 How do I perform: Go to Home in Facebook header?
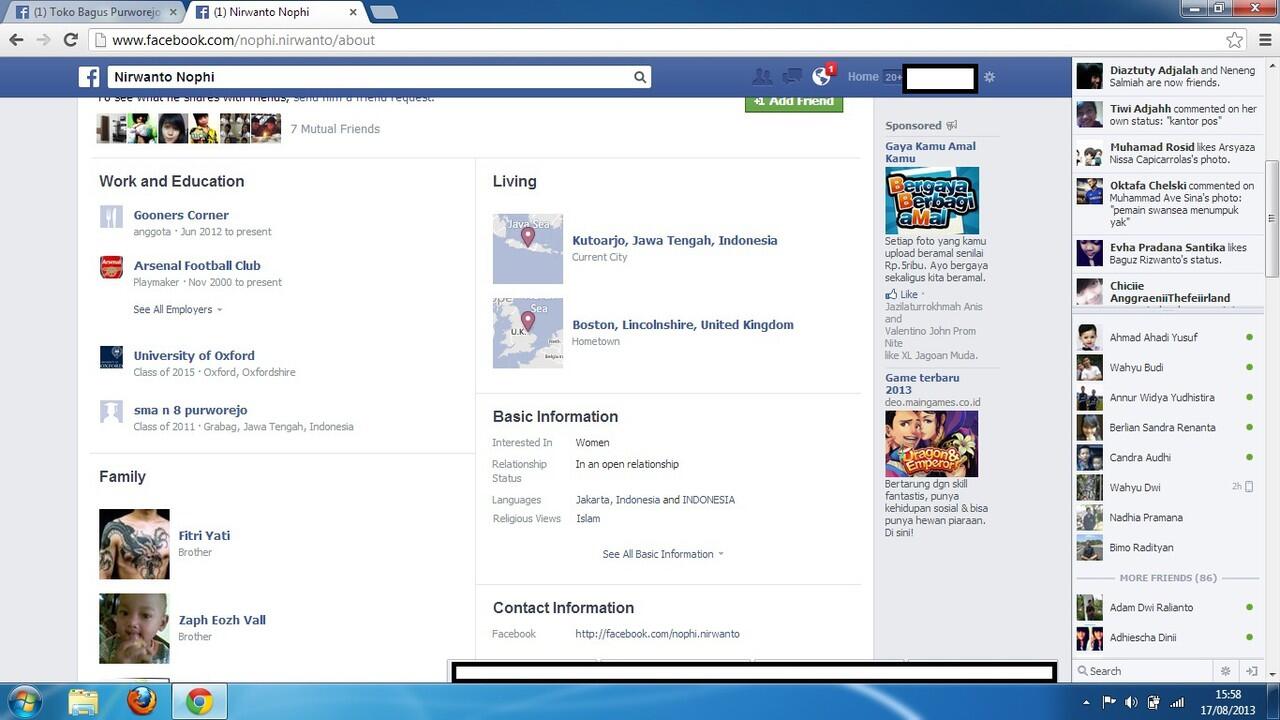click(863, 77)
